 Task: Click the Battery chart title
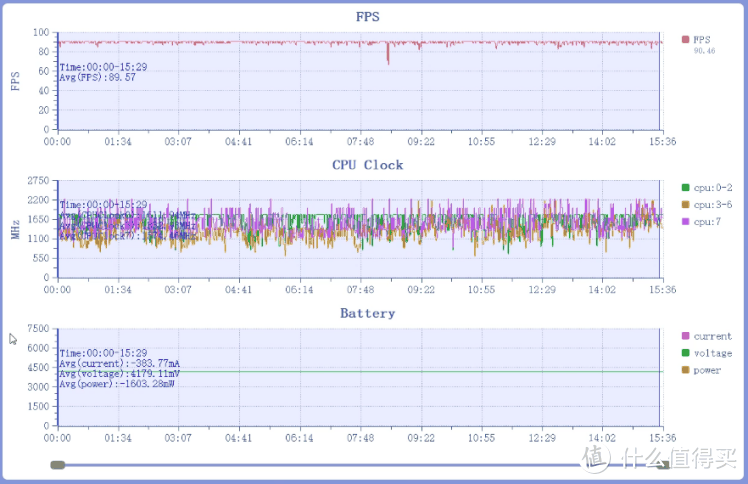[x=367, y=313]
